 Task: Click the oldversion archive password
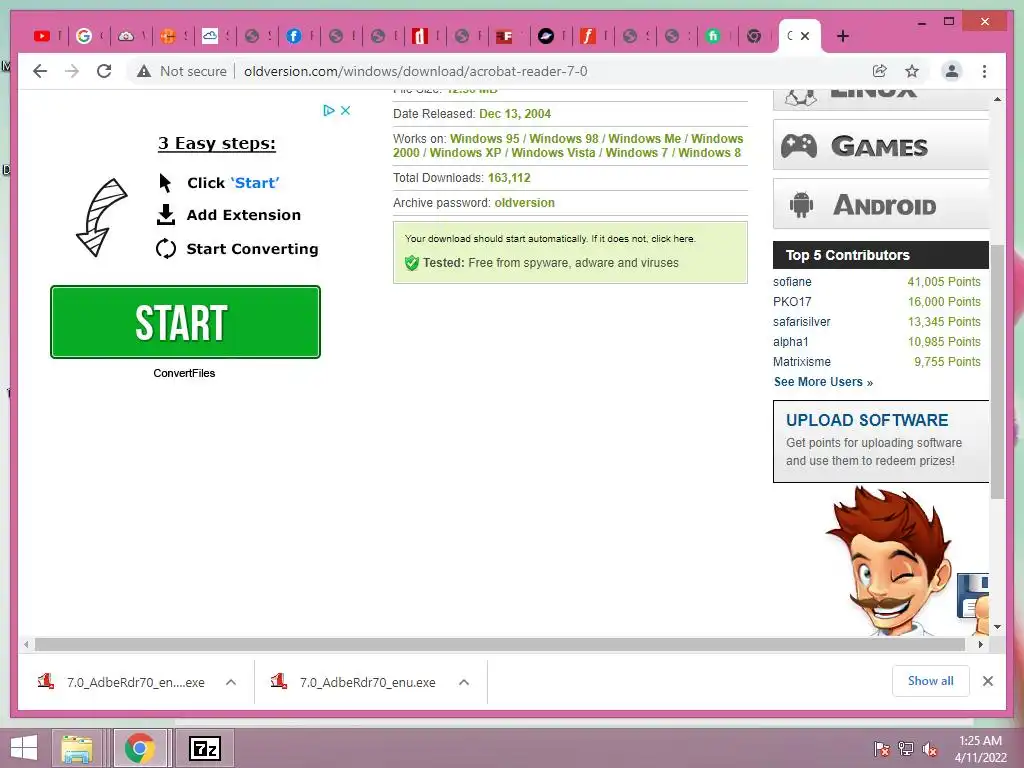524,202
